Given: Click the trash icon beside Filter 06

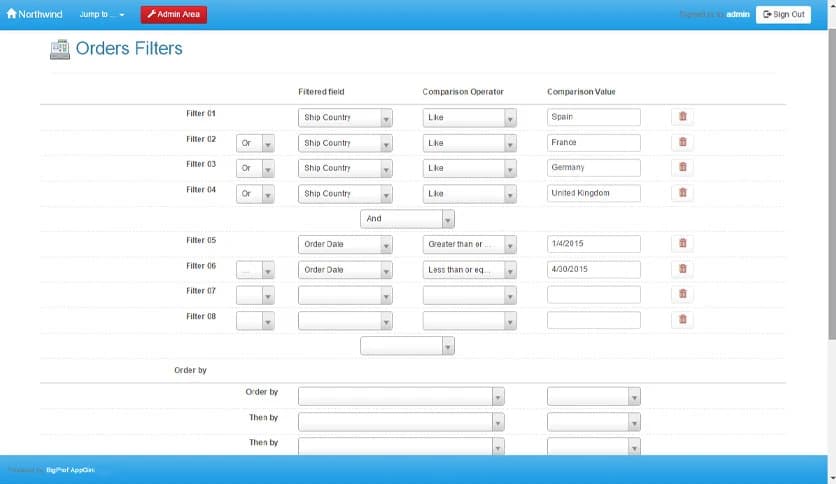Looking at the screenshot, I should (x=682, y=269).
